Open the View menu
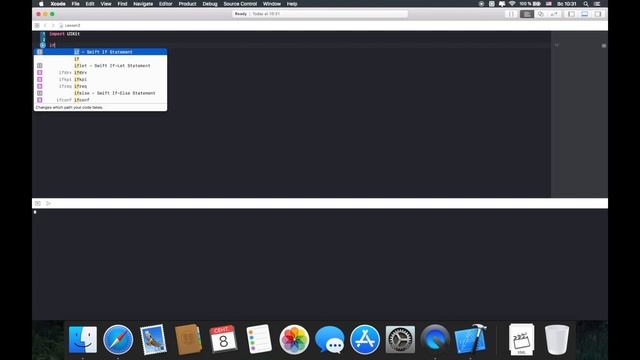The image size is (640, 360). tap(106, 4)
